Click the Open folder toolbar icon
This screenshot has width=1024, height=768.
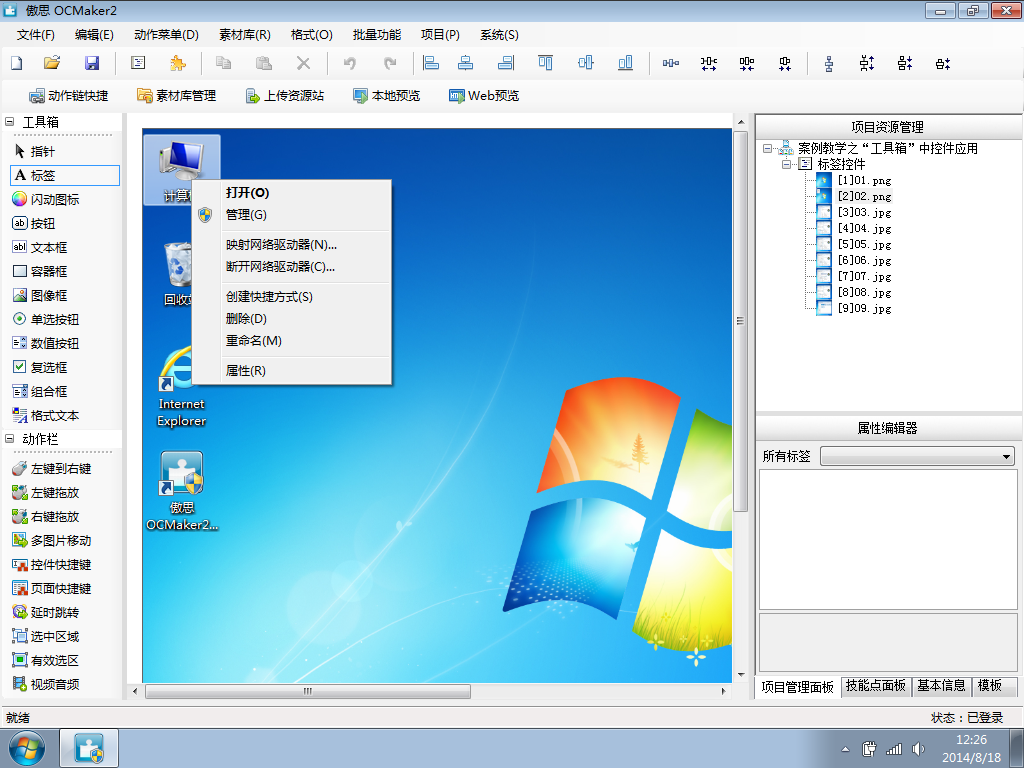coord(52,63)
